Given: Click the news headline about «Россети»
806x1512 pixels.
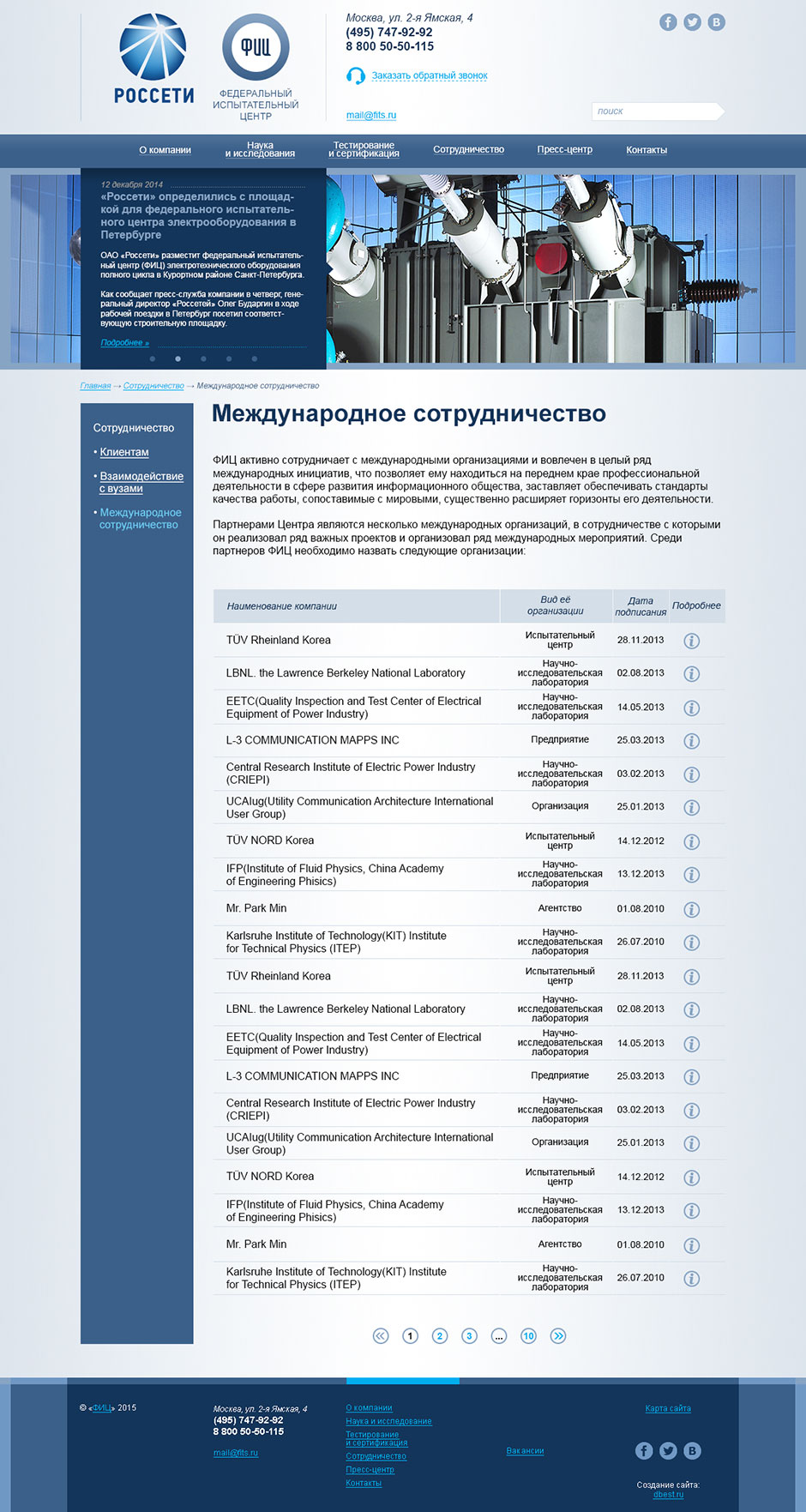Looking at the screenshot, I should coord(200,215).
